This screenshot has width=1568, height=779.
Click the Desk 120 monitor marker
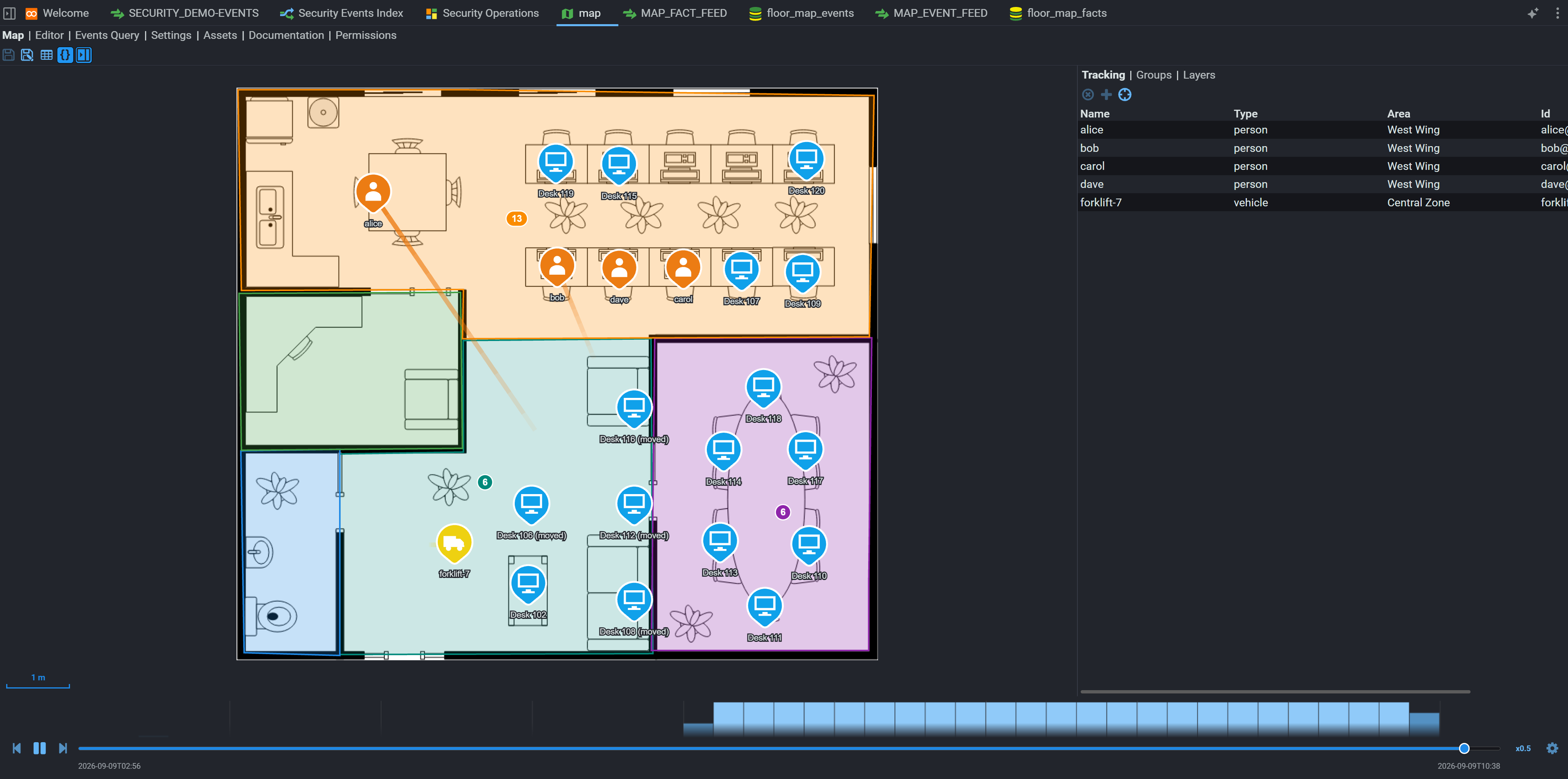806,160
